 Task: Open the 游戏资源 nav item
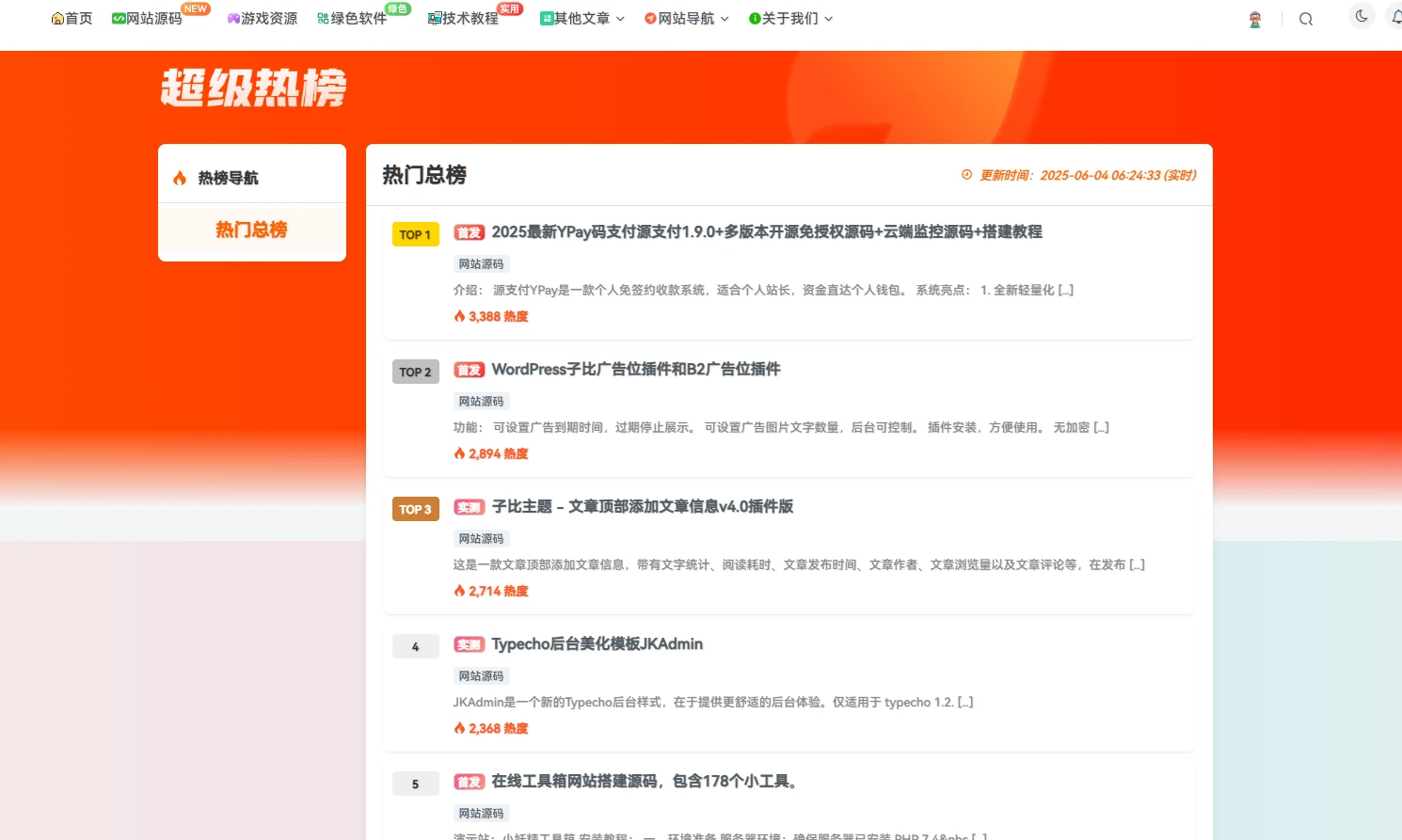263,19
